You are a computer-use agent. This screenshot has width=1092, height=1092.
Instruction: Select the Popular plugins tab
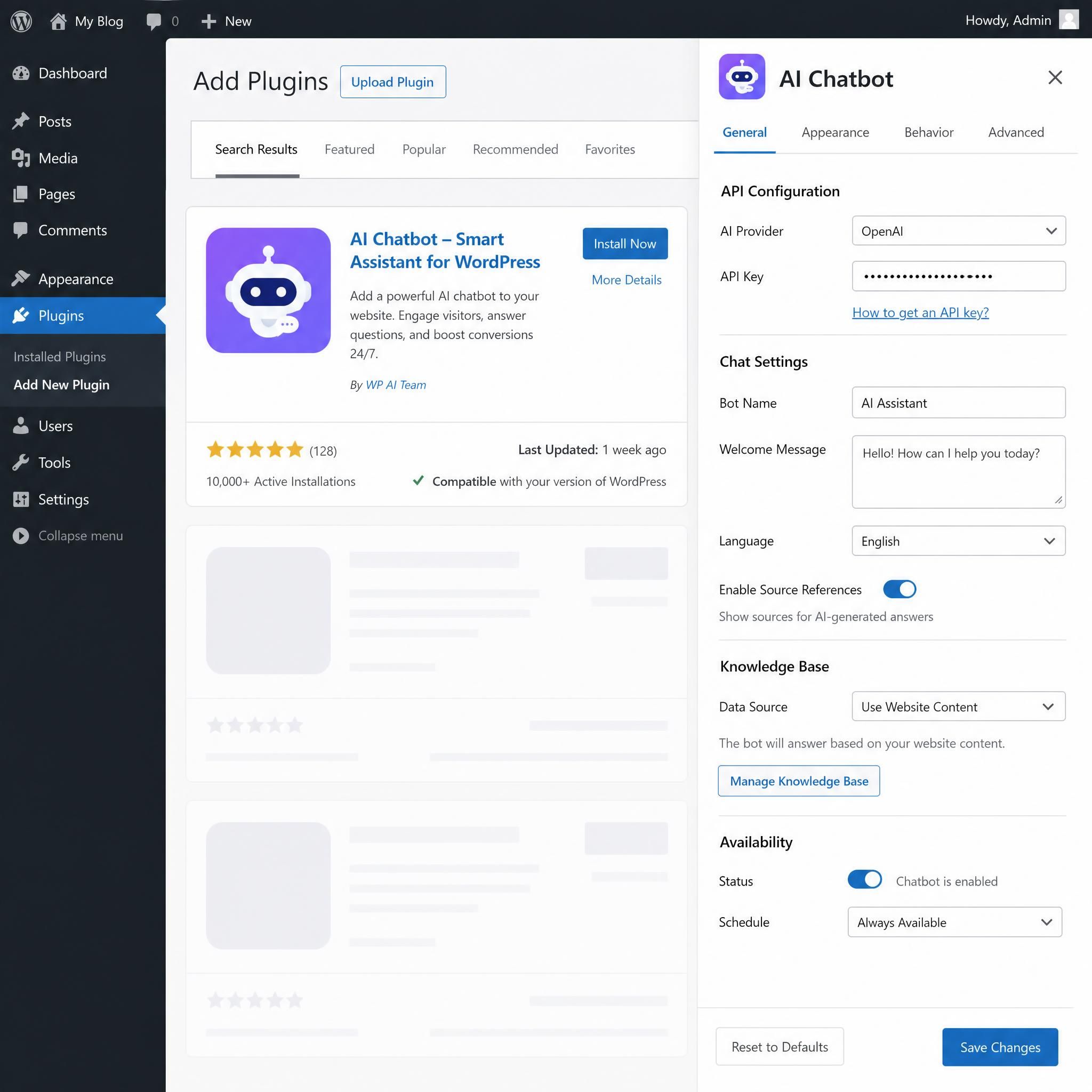(x=424, y=149)
